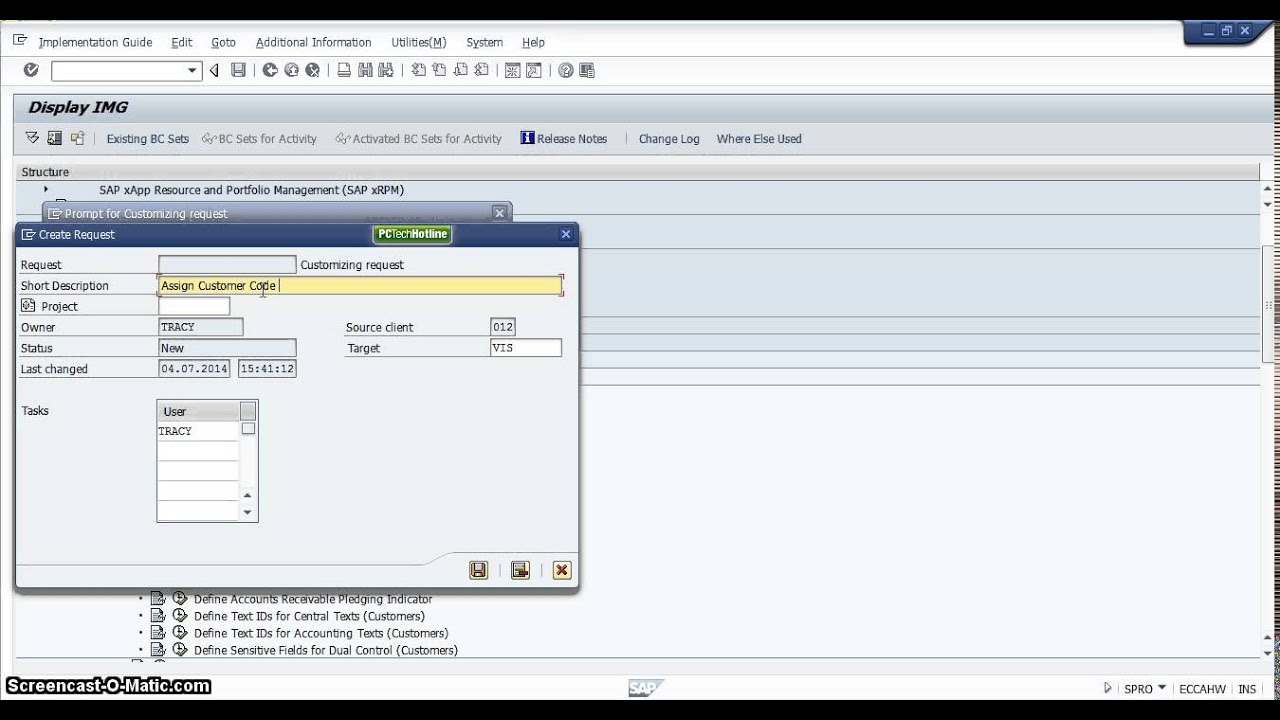Click the Create New Session icon
The width and height of the screenshot is (1280, 720).
pyautogui.click(x=513, y=70)
